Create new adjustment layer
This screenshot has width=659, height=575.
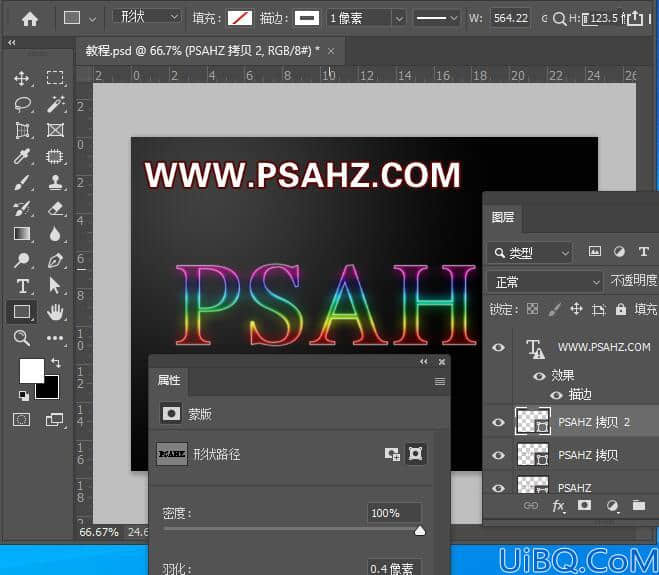tap(612, 506)
